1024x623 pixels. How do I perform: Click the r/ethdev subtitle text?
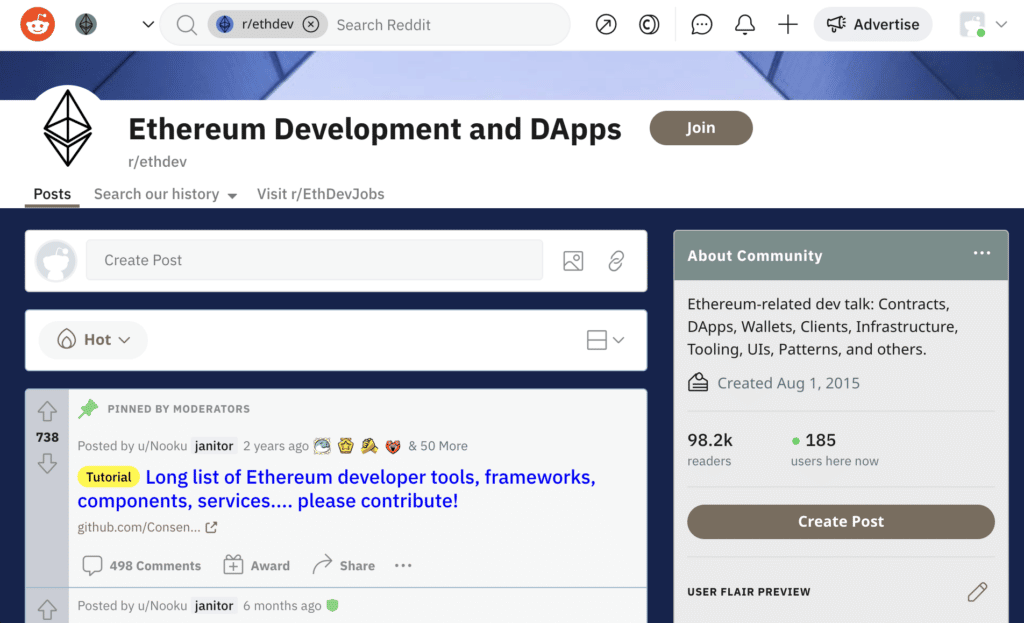click(157, 162)
